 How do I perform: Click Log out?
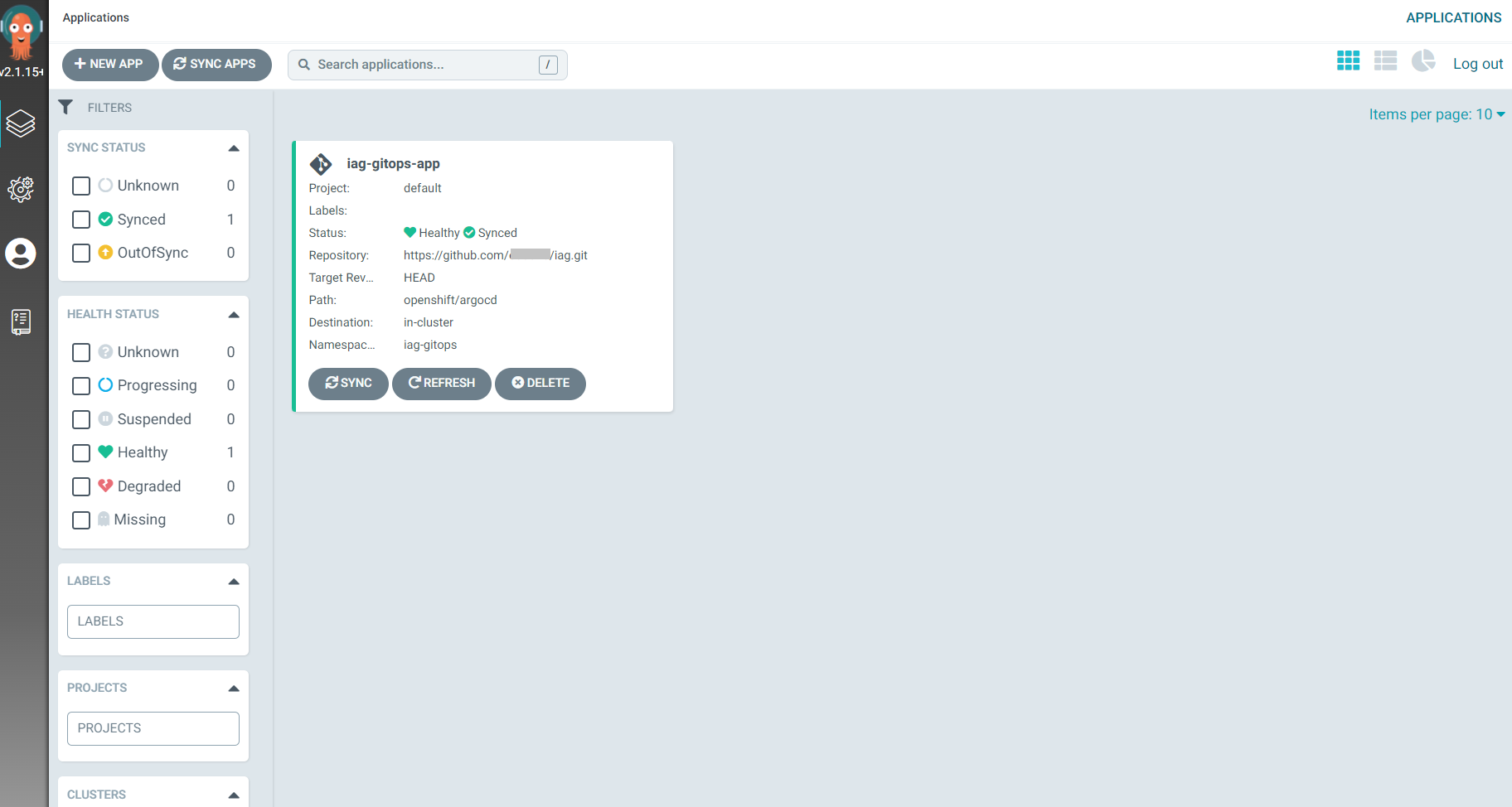click(x=1477, y=64)
